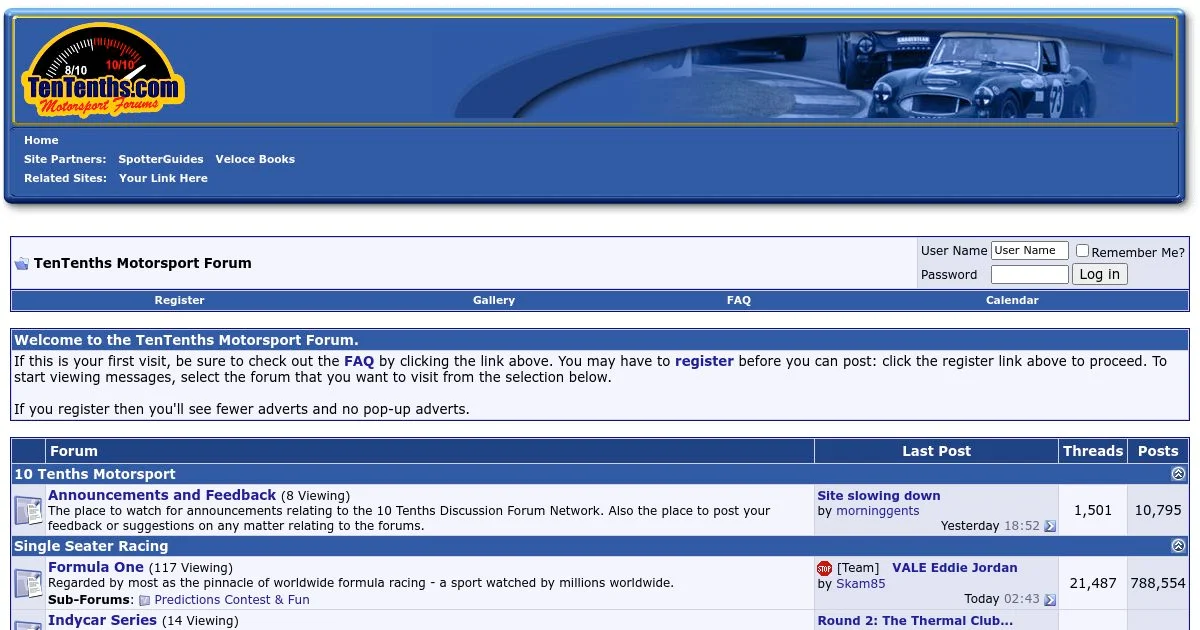Open the Calendar menu item
This screenshot has width=1200, height=630.
click(x=1012, y=300)
